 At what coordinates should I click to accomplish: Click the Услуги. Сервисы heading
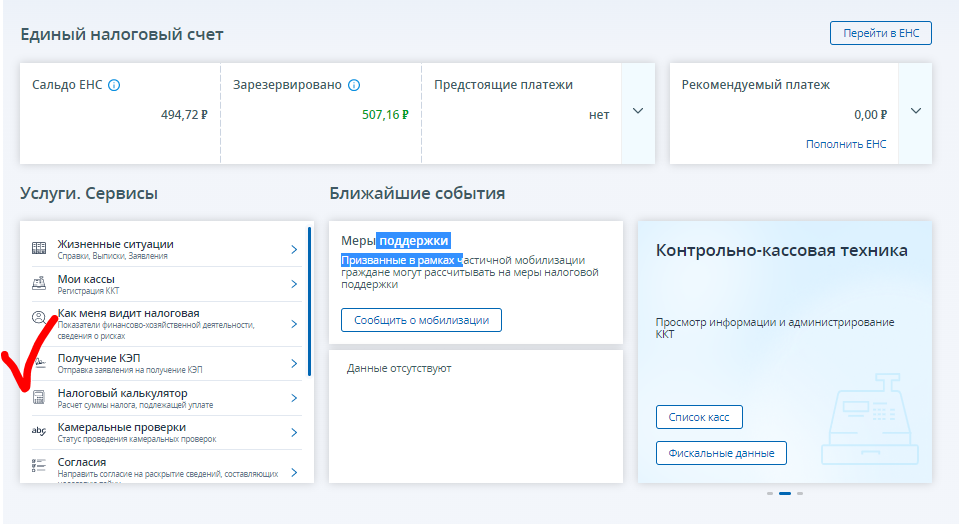click(89, 194)
